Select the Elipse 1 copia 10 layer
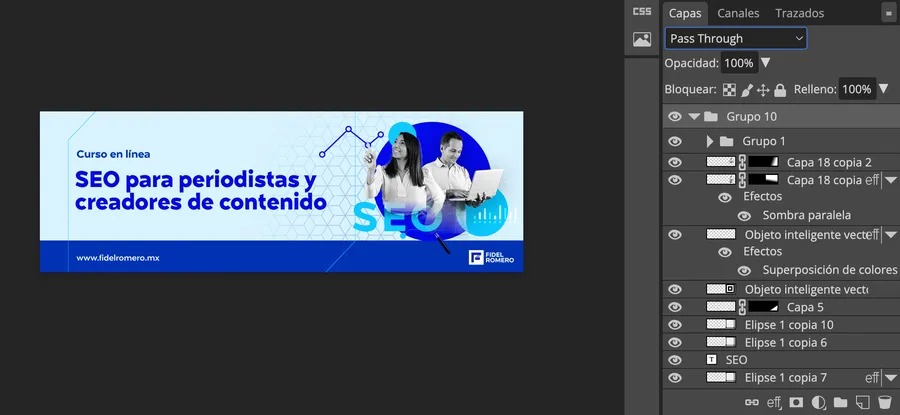The width and height of the screenshot is (900, 415). pyautogui.click(x=789, y=325)
